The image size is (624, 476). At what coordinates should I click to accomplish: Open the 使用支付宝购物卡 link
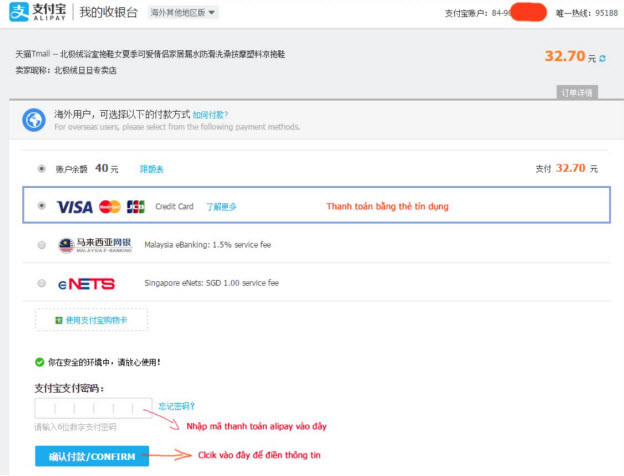(x=96, y=320)
